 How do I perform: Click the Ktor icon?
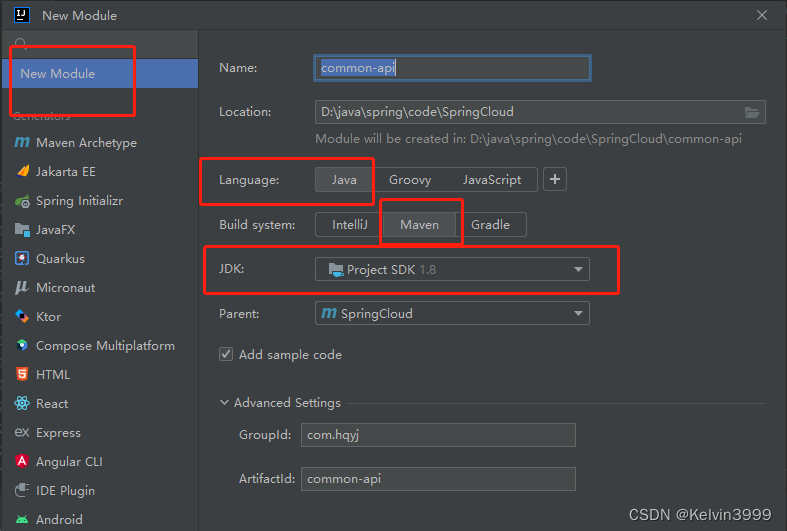22,316
